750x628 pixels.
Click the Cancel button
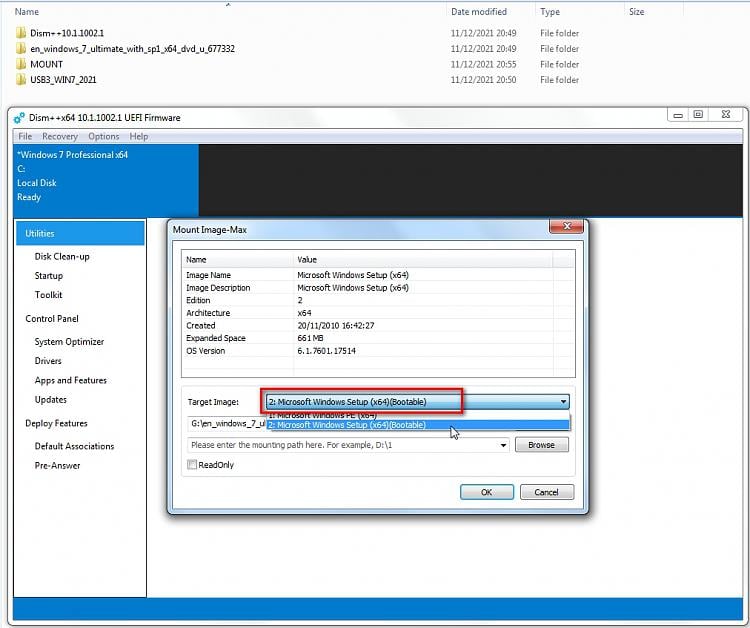point(546,492)
